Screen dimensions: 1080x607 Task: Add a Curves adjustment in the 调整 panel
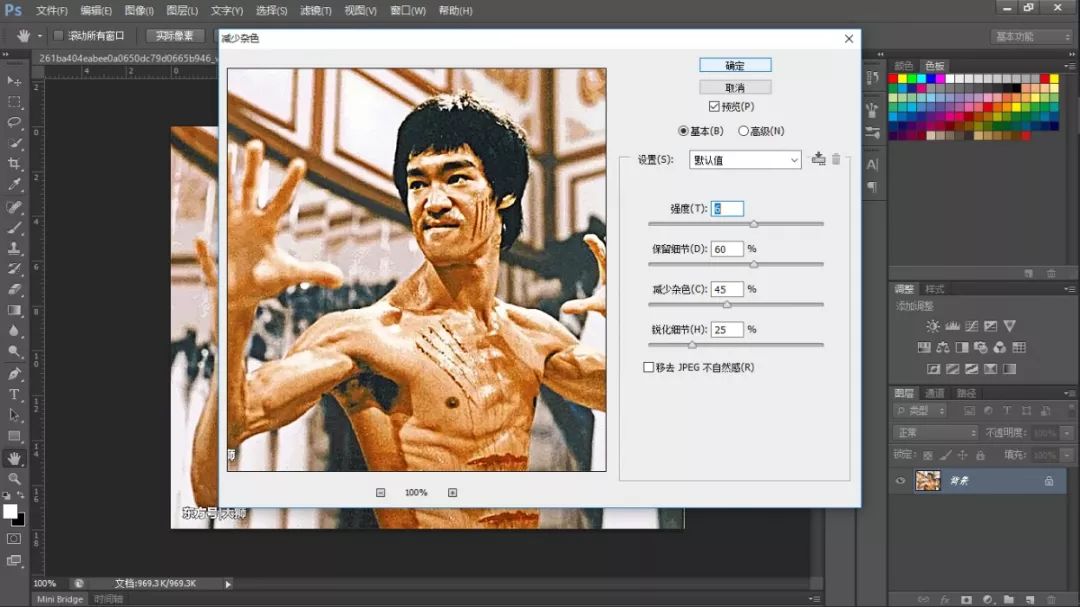click(971, 326)
